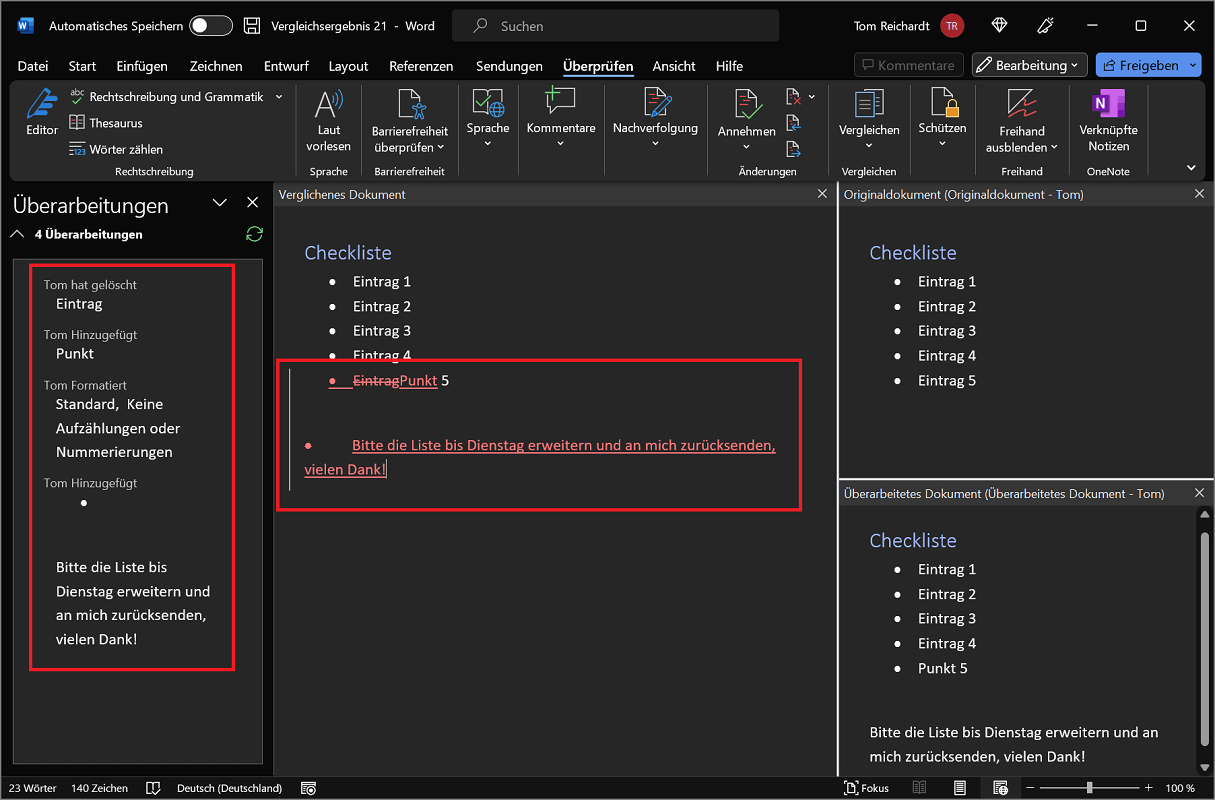Open Rechtschreibung und Grammatik dropdown arrow

279,97
